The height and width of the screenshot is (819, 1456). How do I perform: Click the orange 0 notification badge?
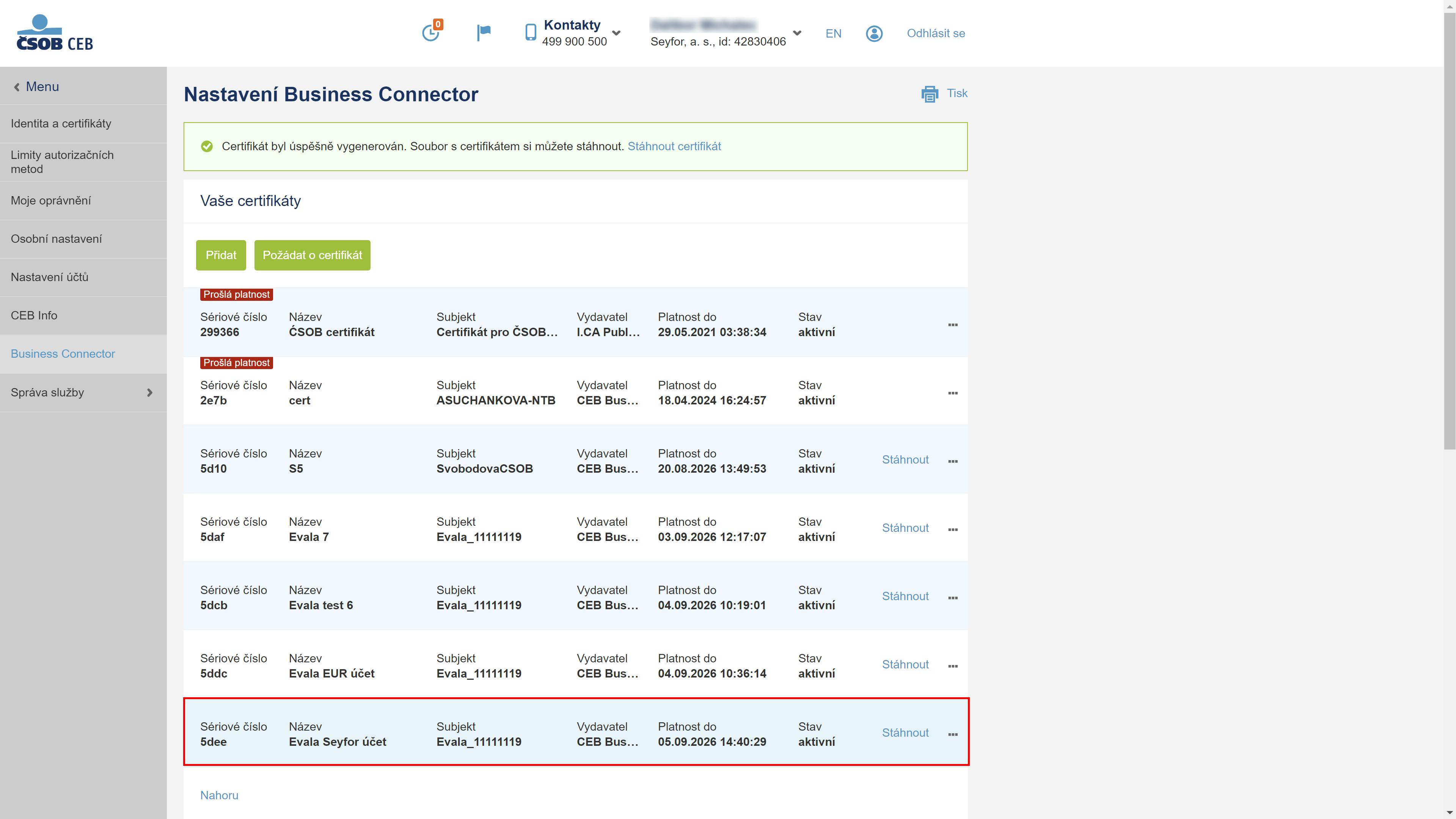coord(438,24)
